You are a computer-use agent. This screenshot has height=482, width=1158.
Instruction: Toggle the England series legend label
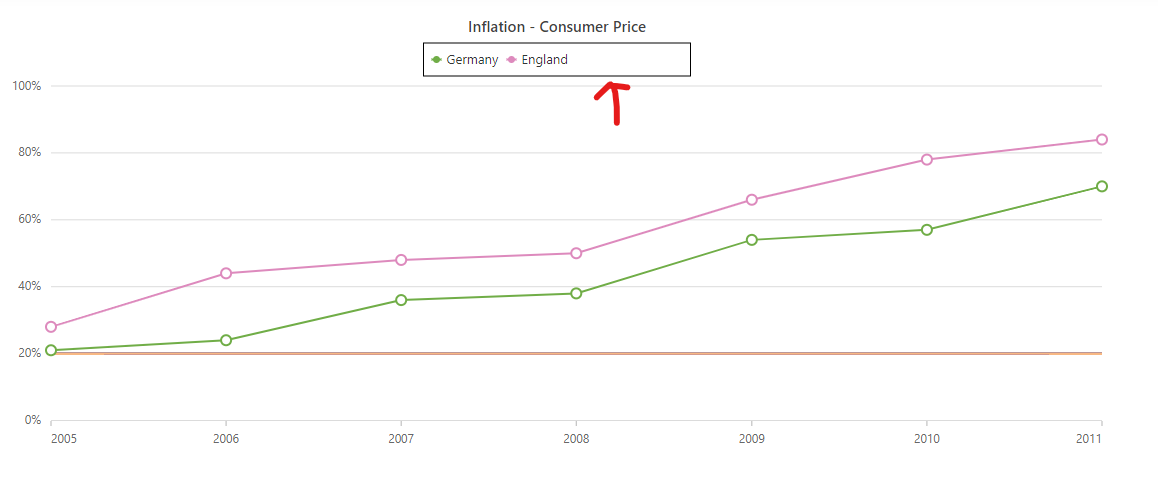[544, 60]
